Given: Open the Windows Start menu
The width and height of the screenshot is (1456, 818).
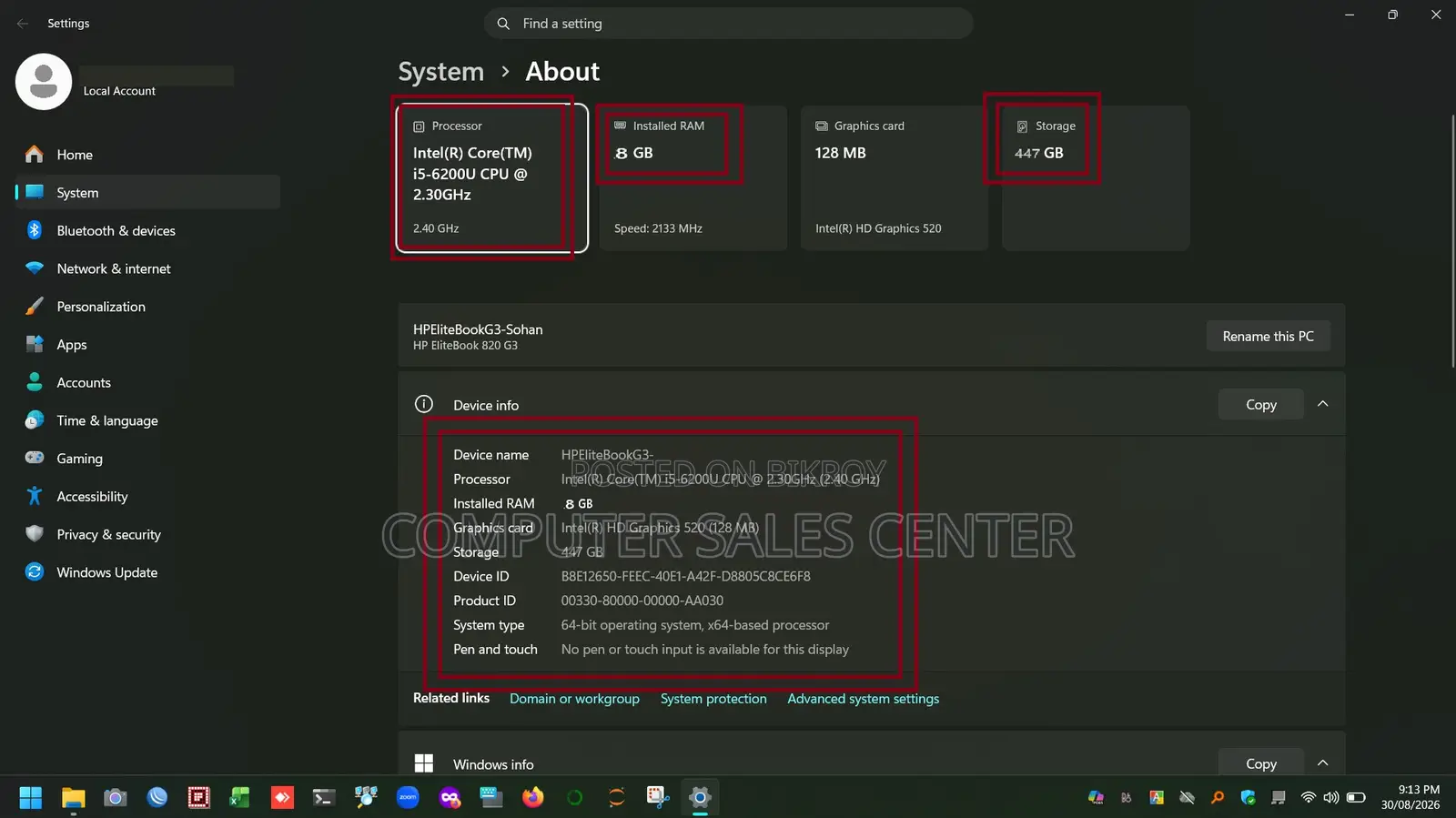Looking at the screenshot, I should coord(30,798).
